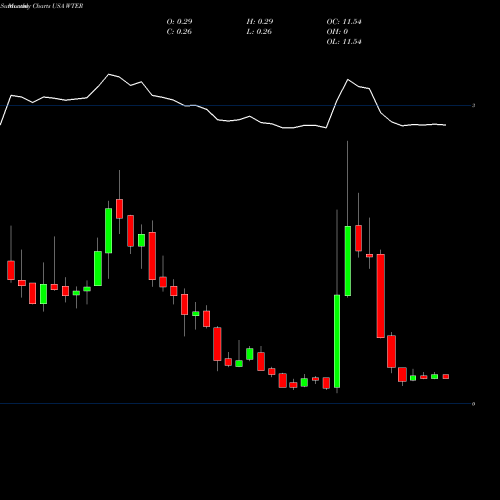Click the '0' axis label at baseline
The width and height of the screenshot is (500, 500).
pos(473,404)
